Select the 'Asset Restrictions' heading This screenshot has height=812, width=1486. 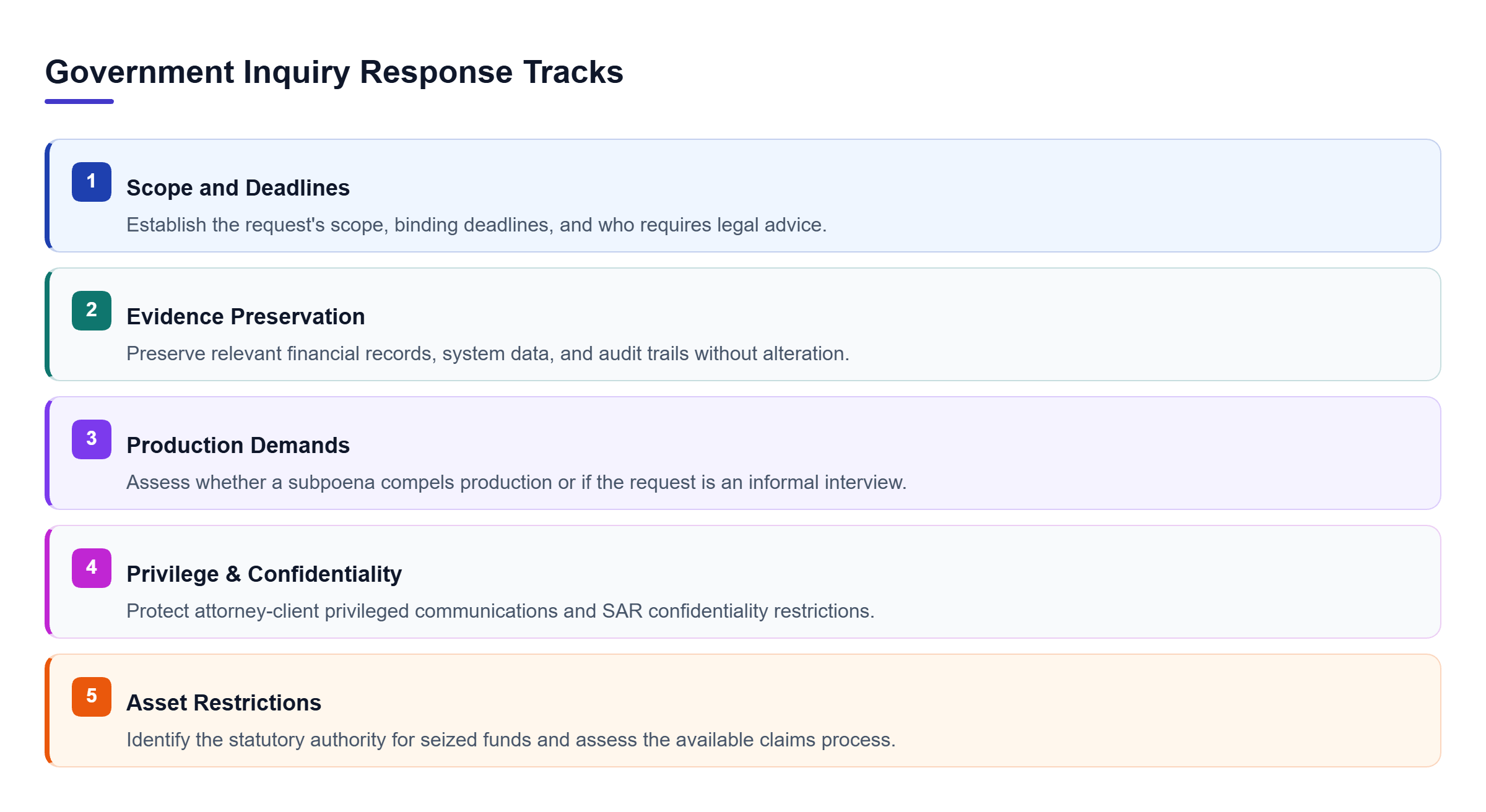tap(224, 703)
